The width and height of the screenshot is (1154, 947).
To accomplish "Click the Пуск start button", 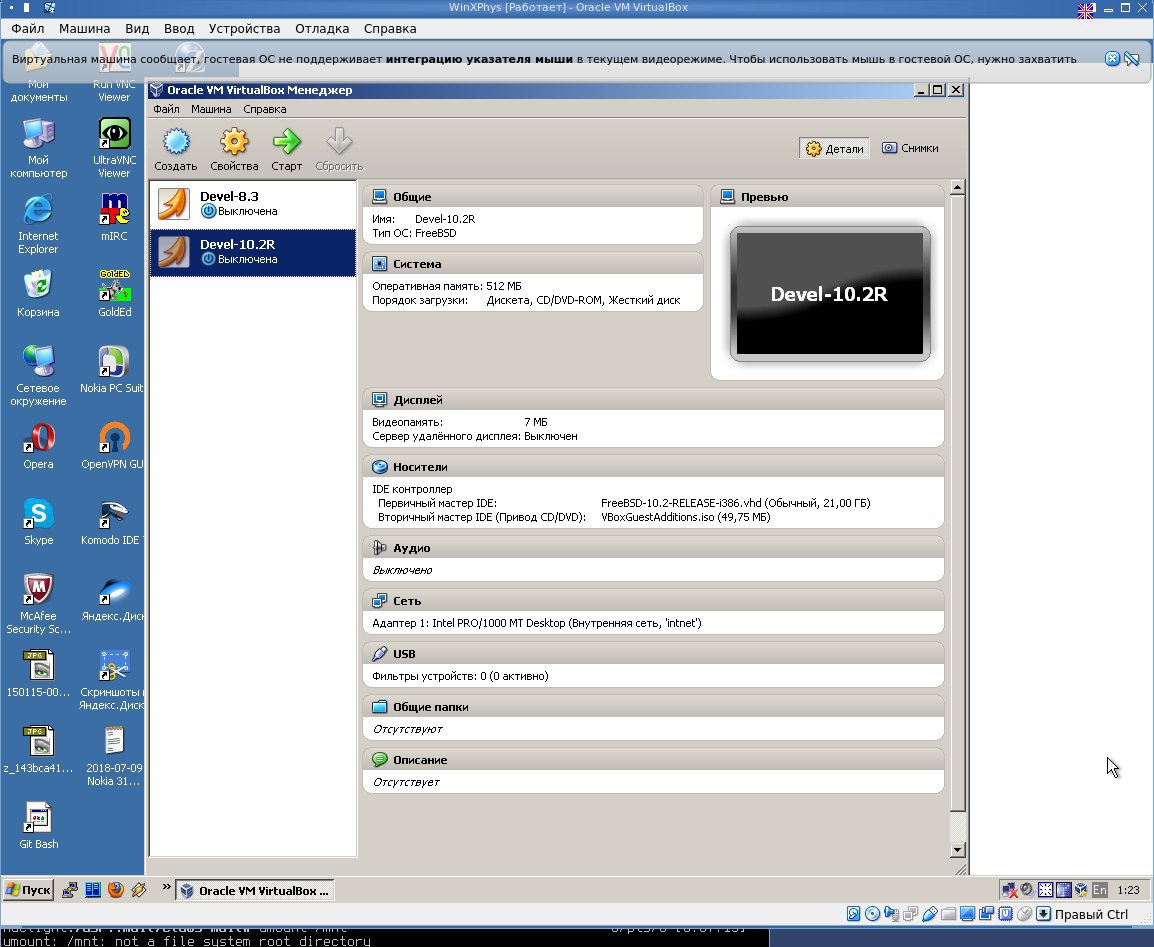I will [x=29, y=890].
